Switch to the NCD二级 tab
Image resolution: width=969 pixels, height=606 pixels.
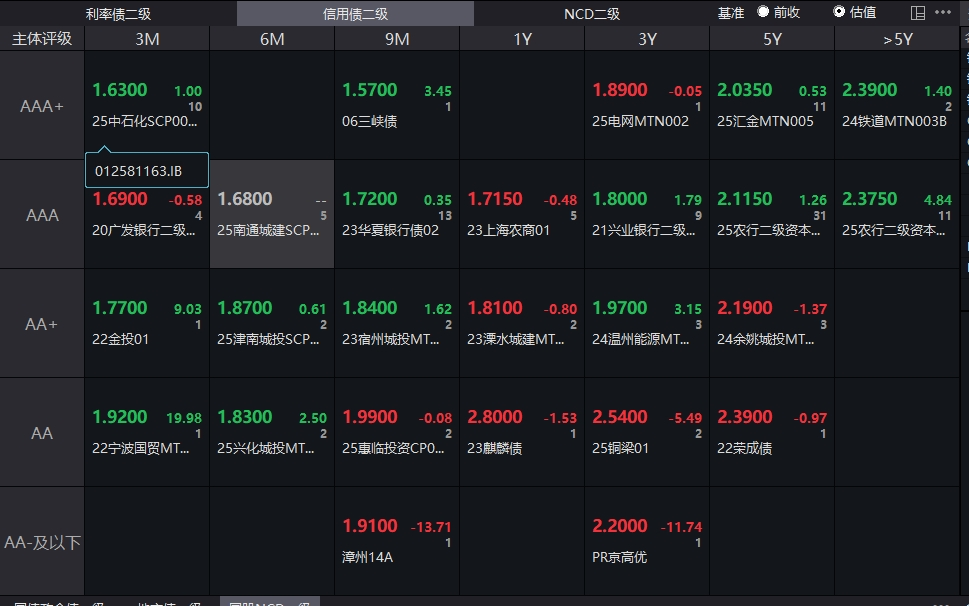(x=592, y=14)
